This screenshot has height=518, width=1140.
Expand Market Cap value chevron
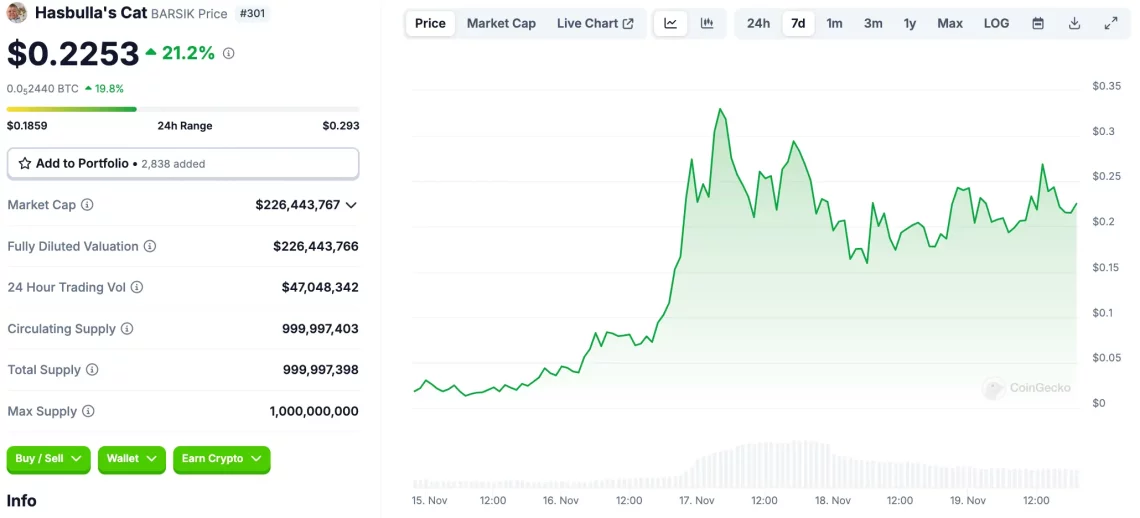coord(351,205)
